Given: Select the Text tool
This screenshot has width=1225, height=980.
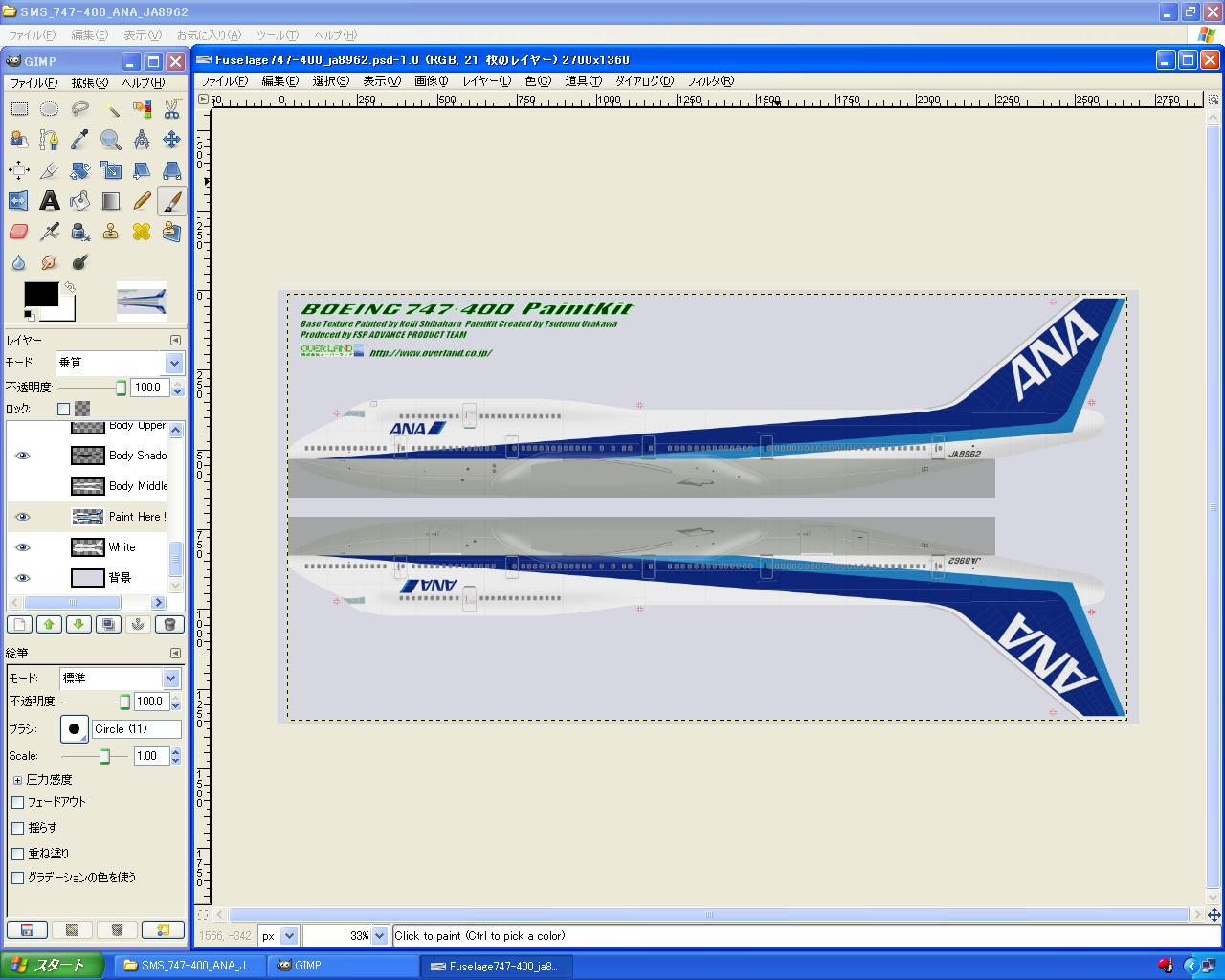Looking at the screenshot, I should 49,201.
